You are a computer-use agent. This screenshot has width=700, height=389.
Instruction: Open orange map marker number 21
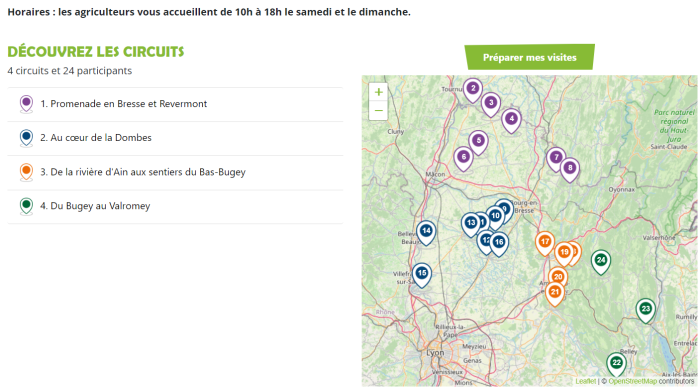(x=554, y=293)
